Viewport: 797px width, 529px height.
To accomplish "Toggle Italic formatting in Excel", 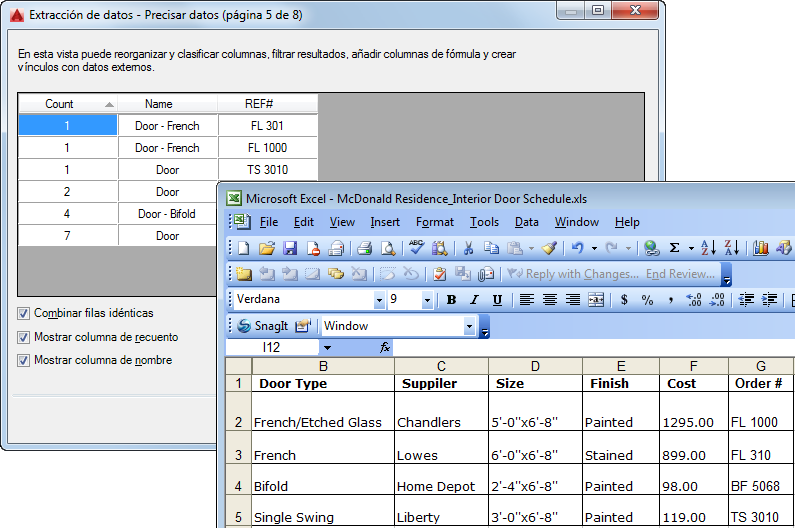I will (474, 300).
